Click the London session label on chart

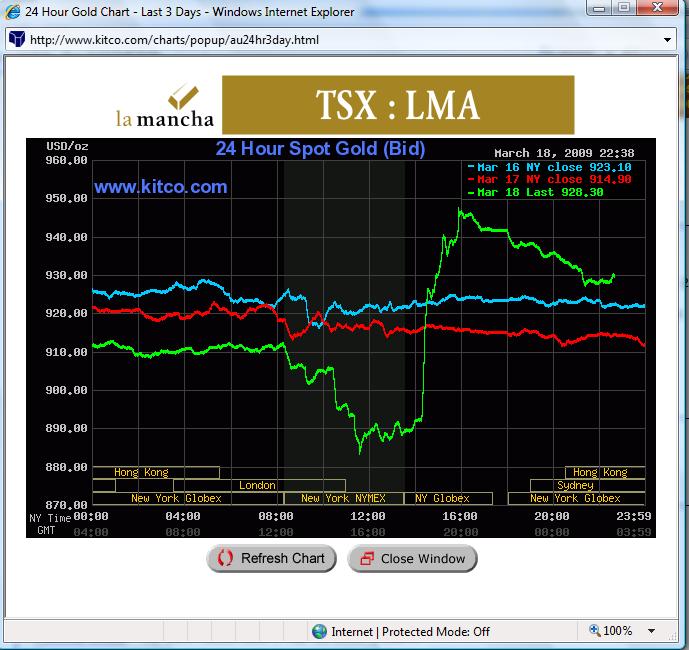257,485
